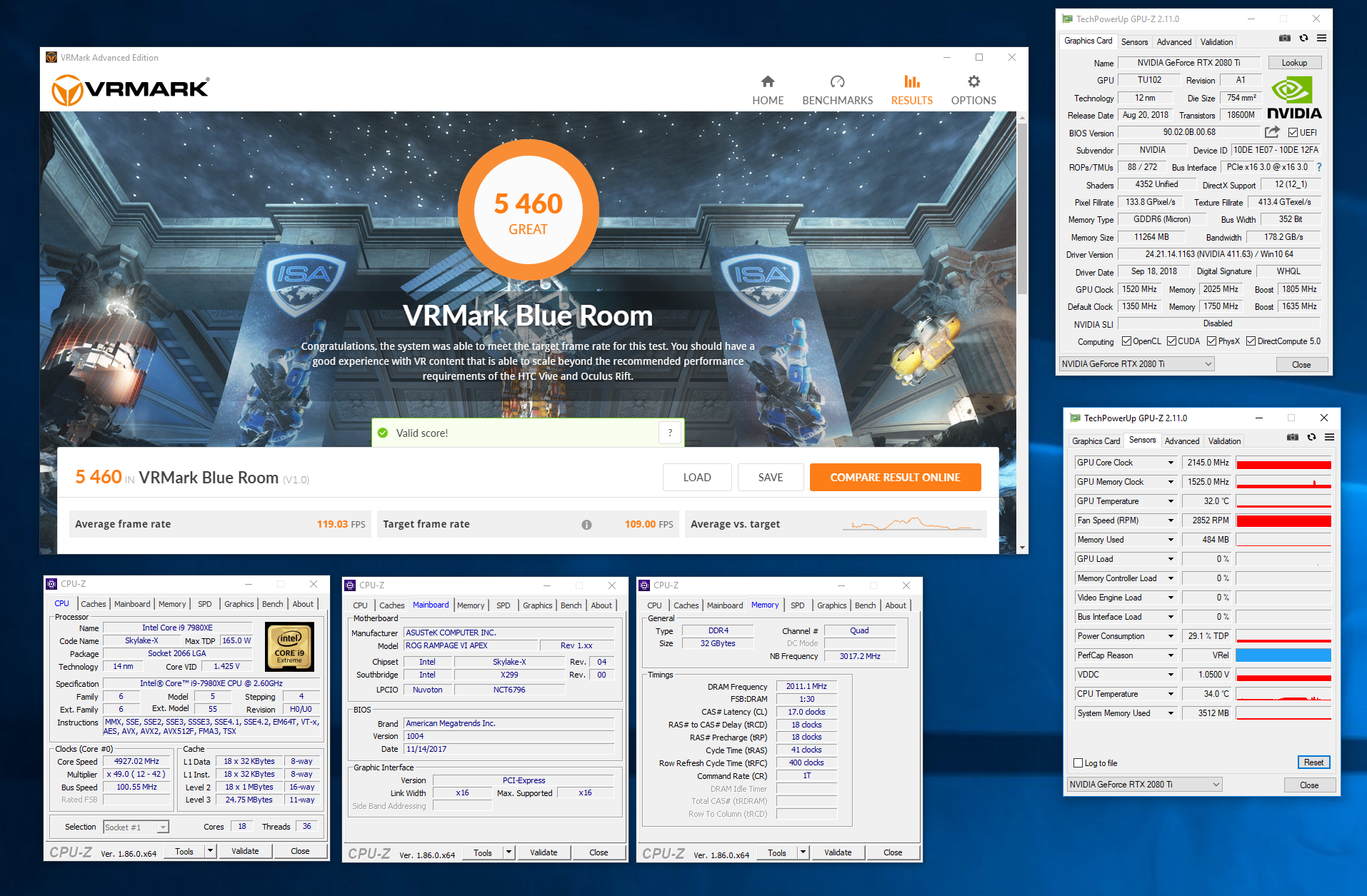The image size is (1367, 896).
Task: Expand the PerfCap Reason sensor dropdown
Action: [x=1171, y=655]
